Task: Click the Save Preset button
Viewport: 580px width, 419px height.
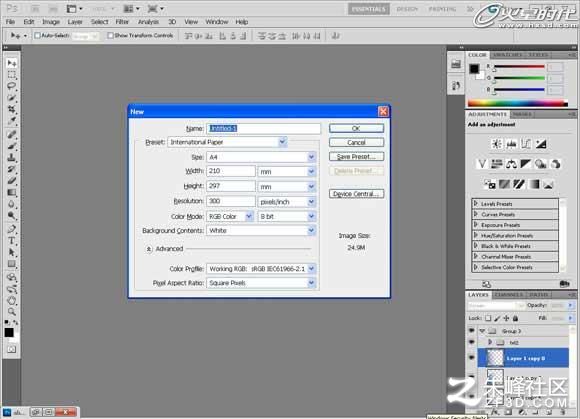Action: coord(356,157)
